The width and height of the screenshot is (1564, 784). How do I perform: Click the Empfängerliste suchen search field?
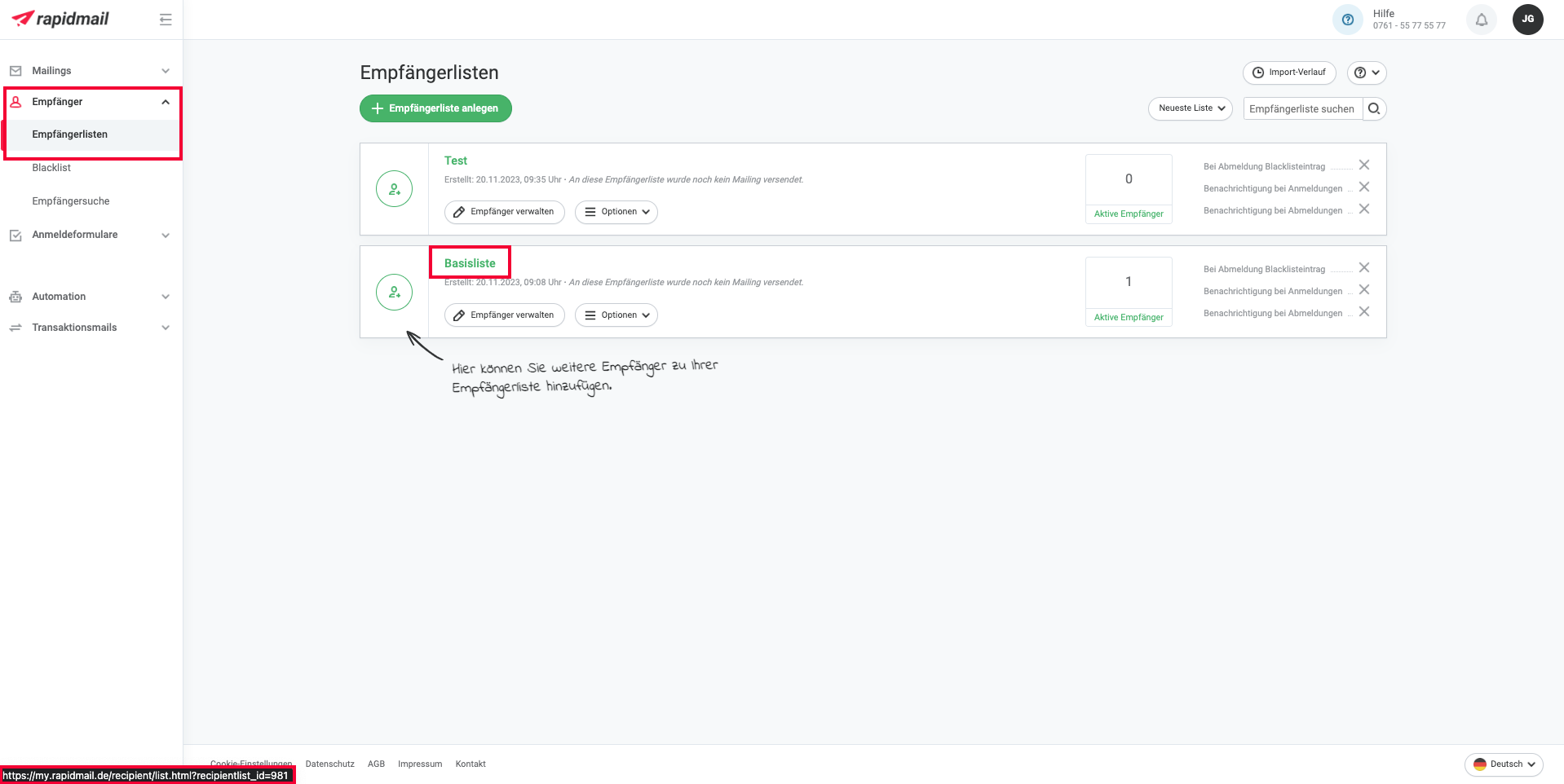click(x=1301, y=108)
